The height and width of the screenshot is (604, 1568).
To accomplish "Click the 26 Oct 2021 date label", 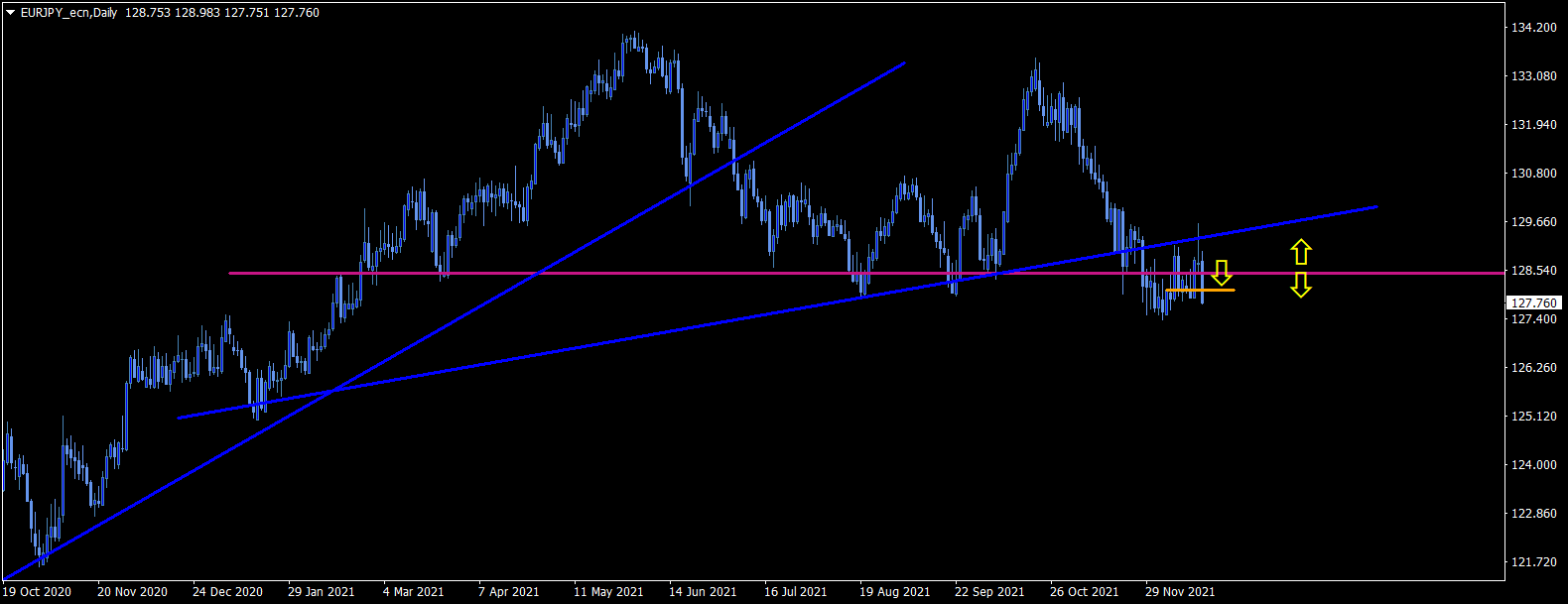I will coord(1084,592).
